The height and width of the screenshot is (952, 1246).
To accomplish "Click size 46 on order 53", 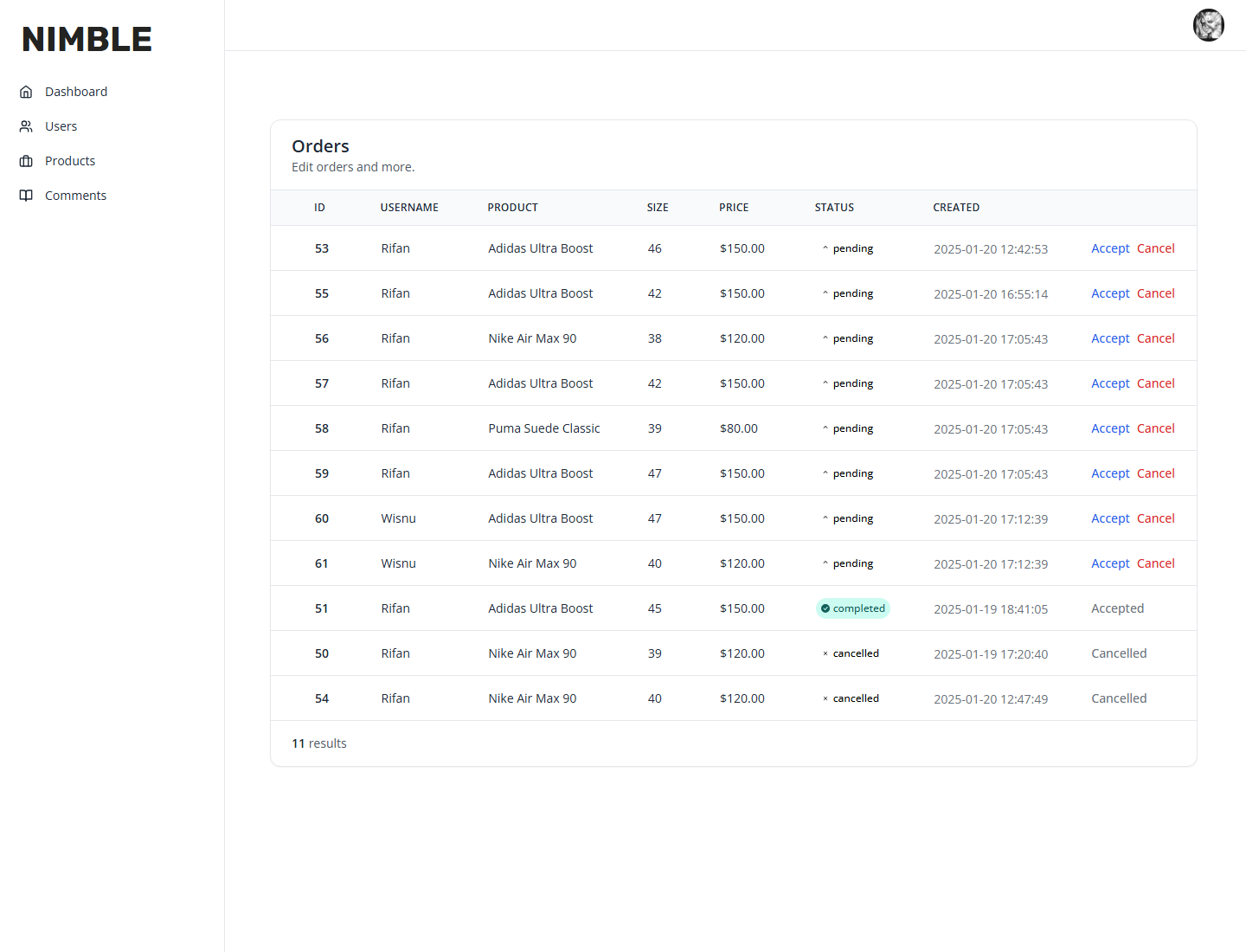I will click(x=654, y=248).
